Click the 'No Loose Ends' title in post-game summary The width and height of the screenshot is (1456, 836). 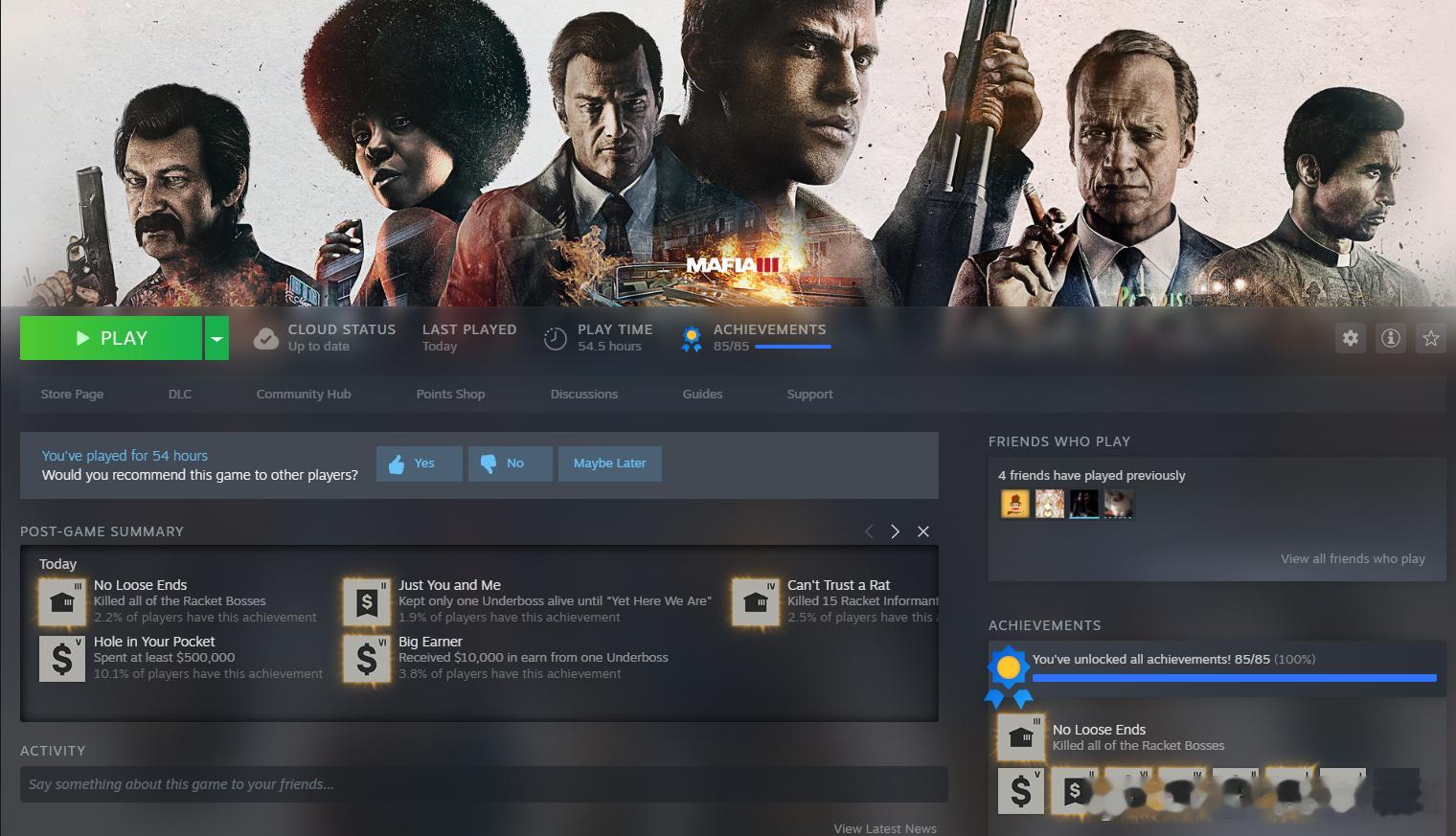click(x=140, y=585)
